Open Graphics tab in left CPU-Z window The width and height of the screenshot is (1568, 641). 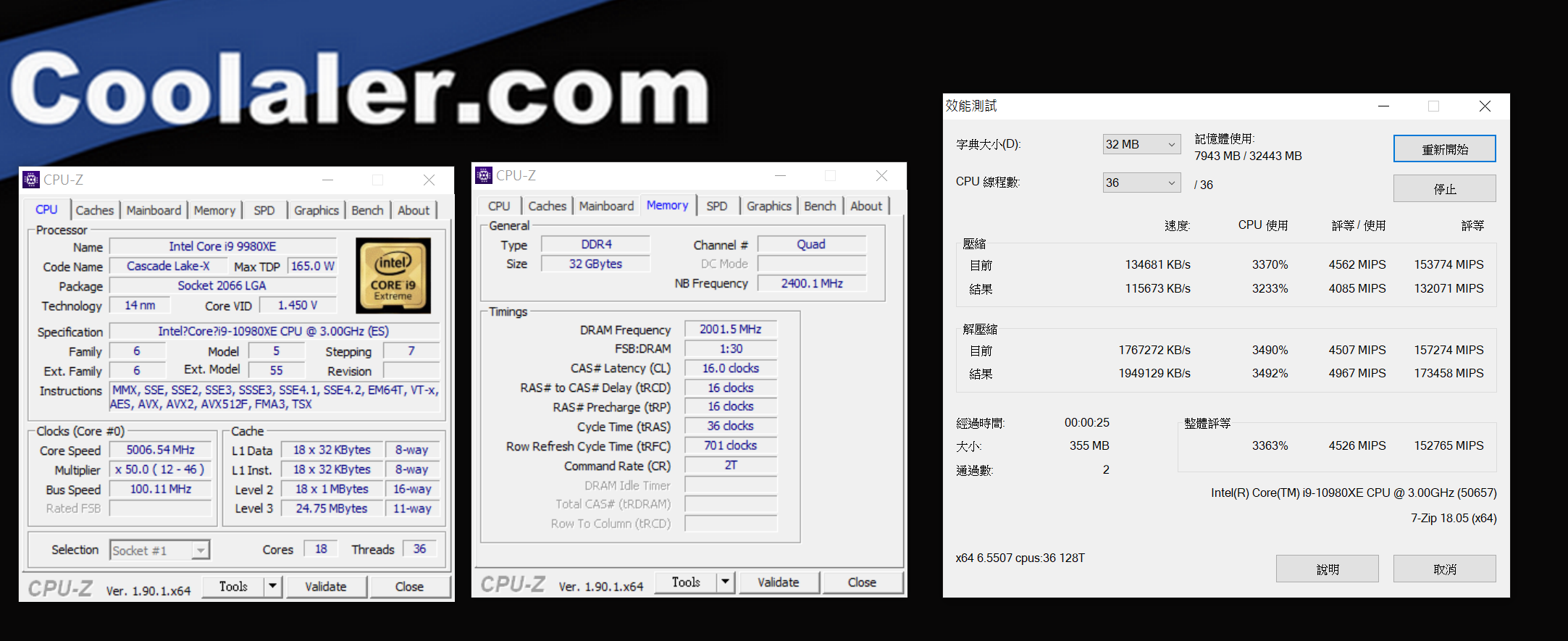point(316,210)
